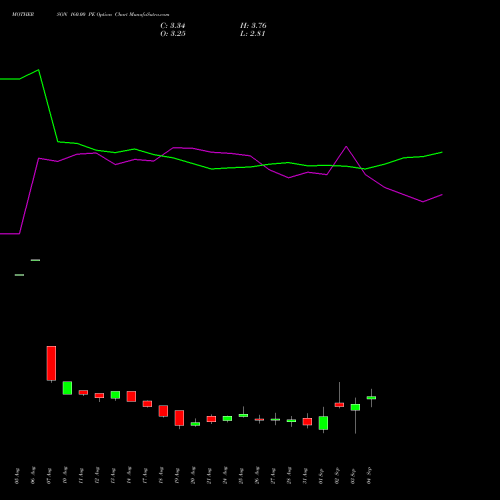Select the 01 Sep date label

(x=321, y=476)
